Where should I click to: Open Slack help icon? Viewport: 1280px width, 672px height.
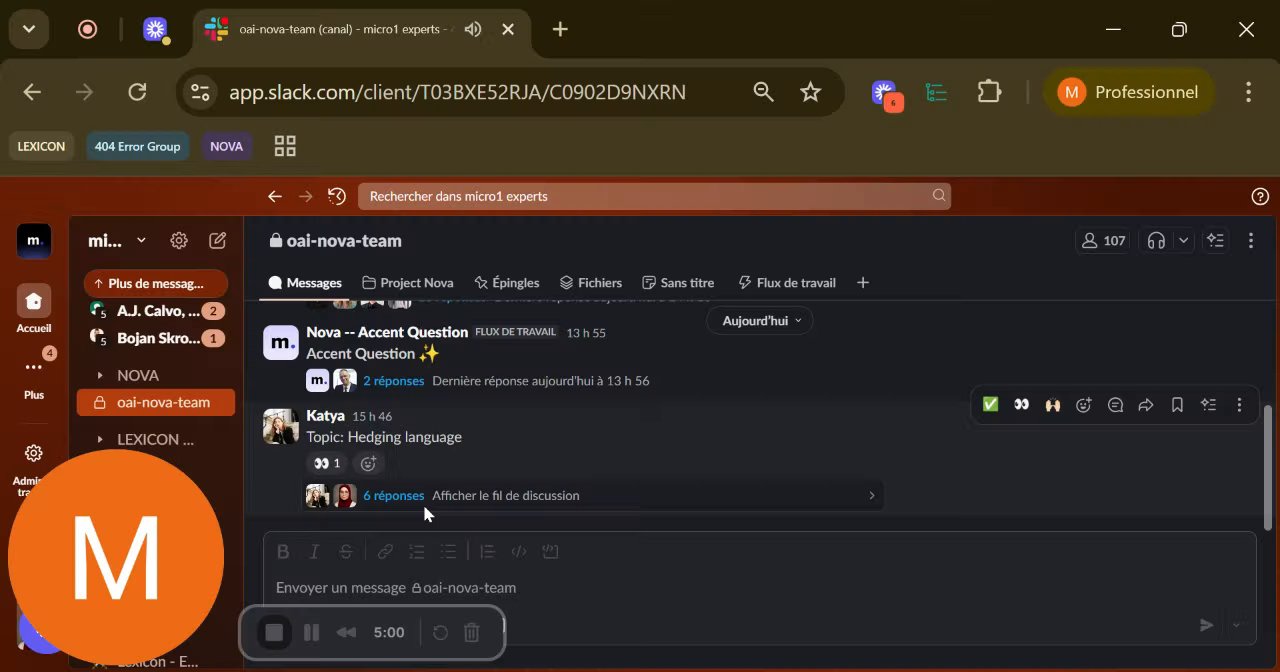pos(1260,196)
